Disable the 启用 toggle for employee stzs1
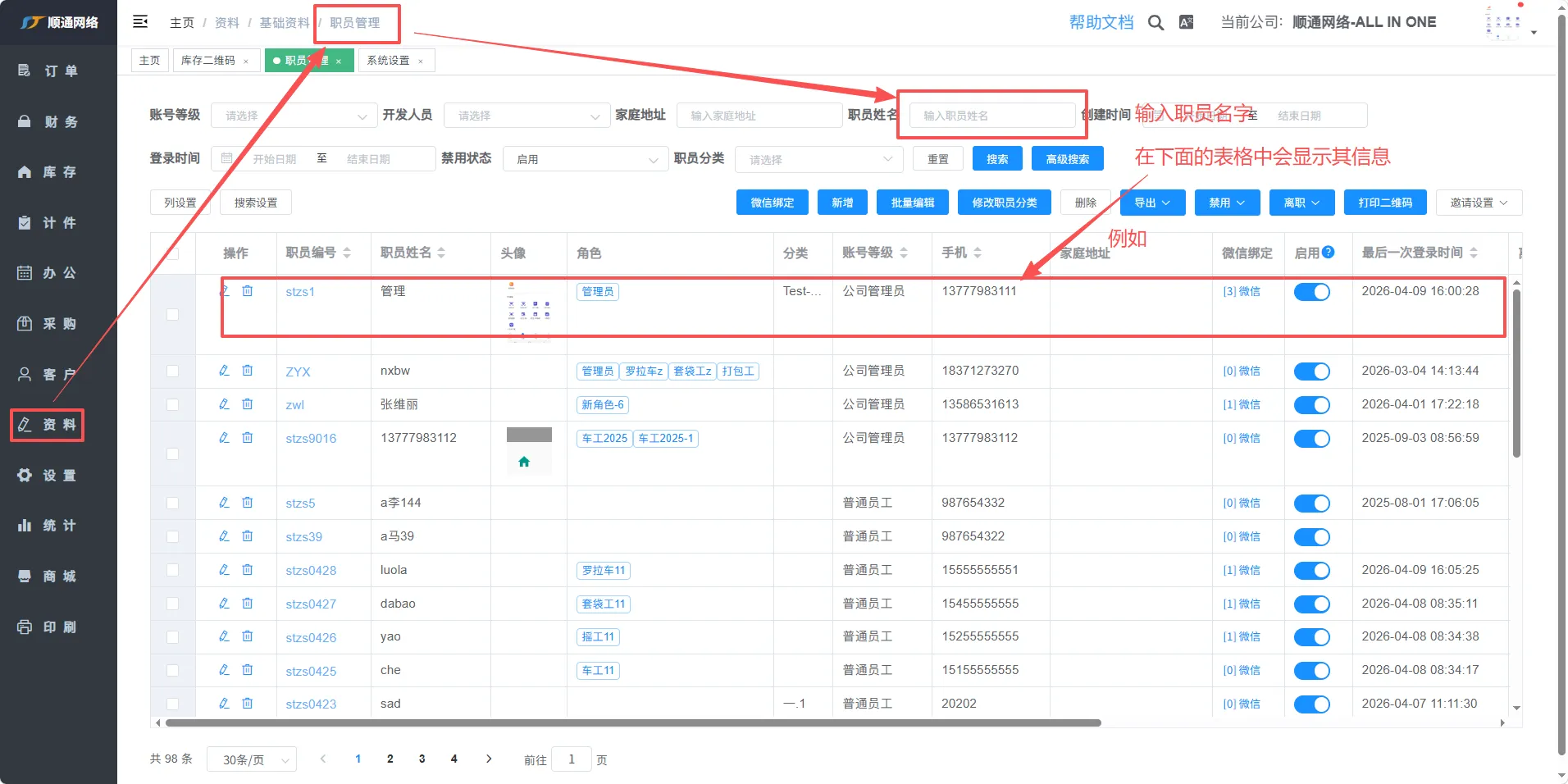The height and width of the screenshot is (784, 1568). click(1311, 292)
